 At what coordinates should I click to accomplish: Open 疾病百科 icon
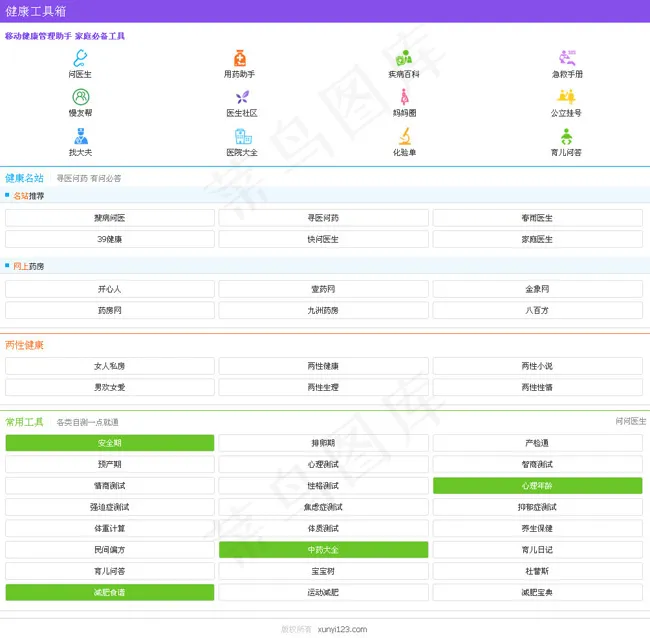click(x=404, y=59)
